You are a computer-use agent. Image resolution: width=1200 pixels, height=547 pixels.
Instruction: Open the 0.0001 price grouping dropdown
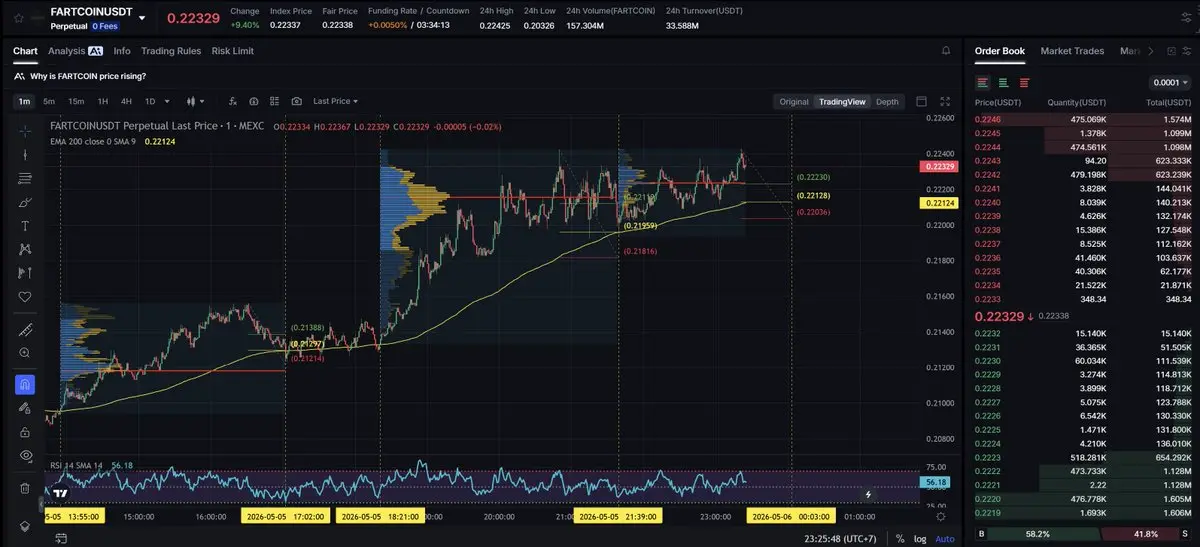[x=1171, y=83]
